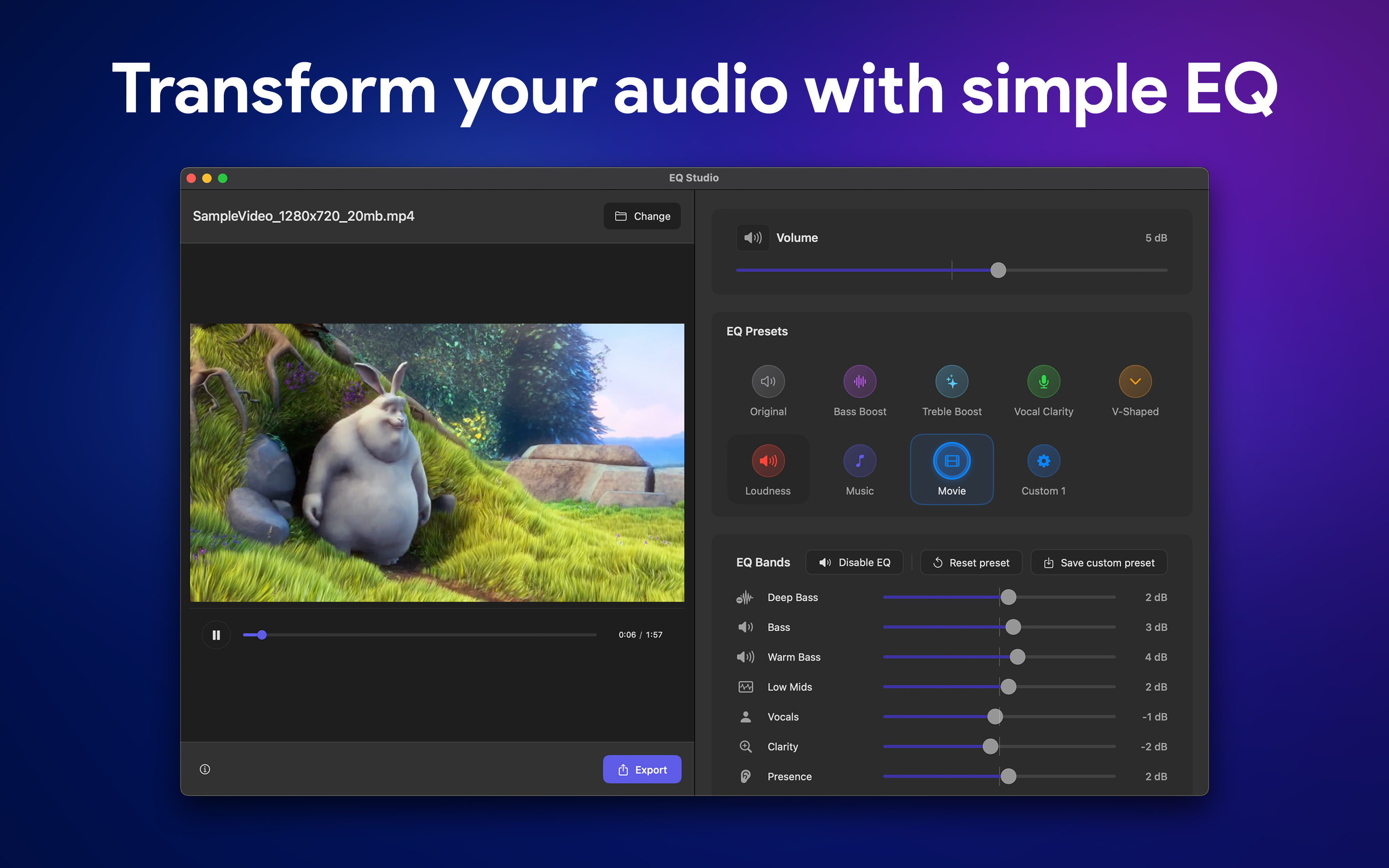Click the SampleVideo_1280x720_20mb.mp4 file name
This screenshot has width=1389, height=868.
[x=304, y=217]
